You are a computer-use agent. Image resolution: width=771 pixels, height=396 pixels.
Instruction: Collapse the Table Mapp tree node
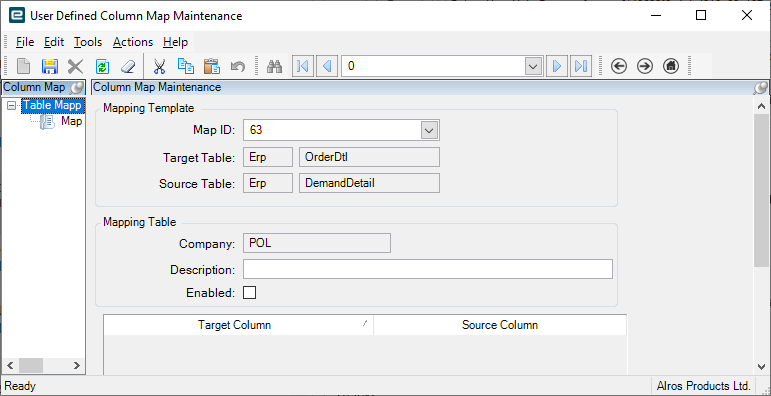click(x=11, y=105)
